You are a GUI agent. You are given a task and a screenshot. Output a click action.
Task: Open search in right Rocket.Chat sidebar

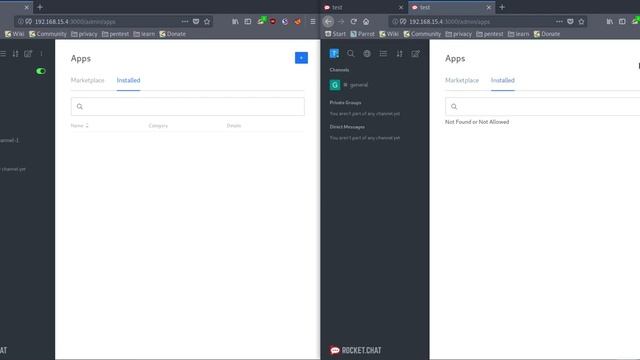[351, 53]
